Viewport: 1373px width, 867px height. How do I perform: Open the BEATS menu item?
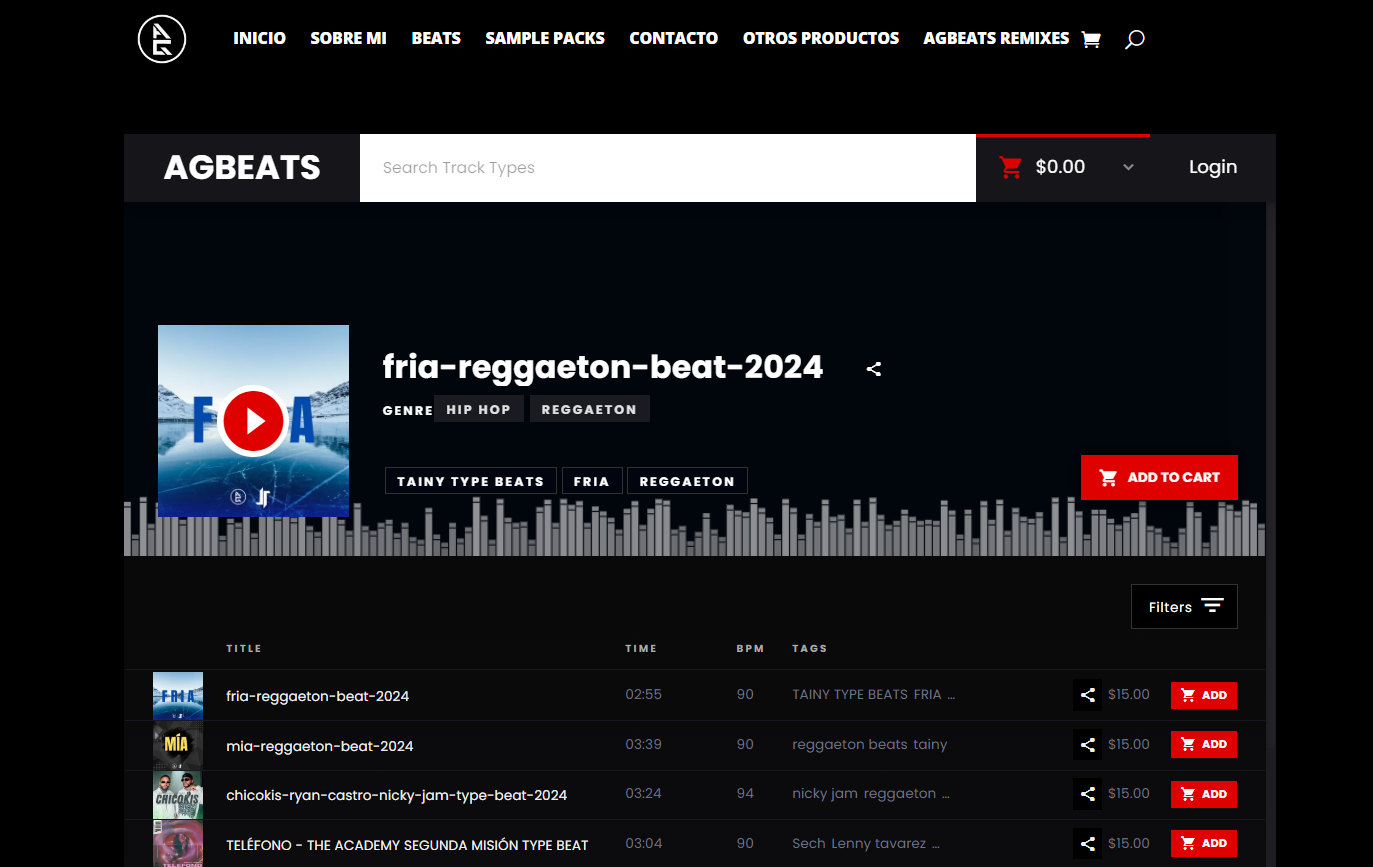436,38
